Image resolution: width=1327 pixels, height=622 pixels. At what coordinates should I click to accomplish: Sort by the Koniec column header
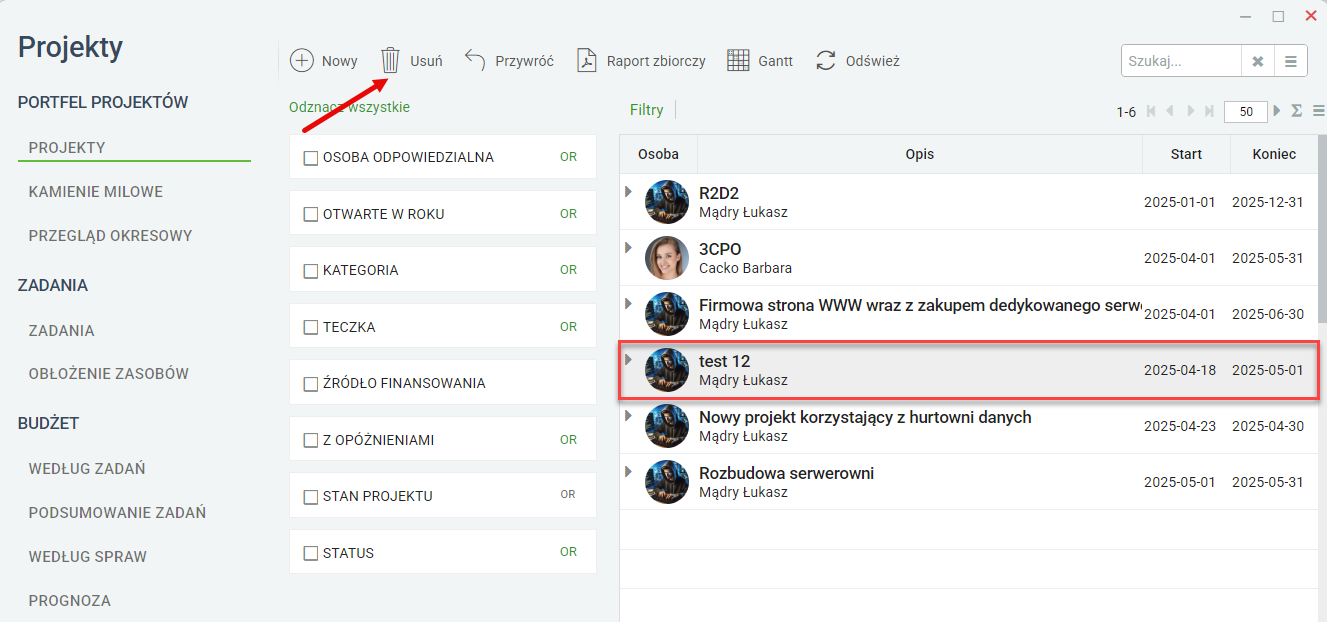click(x=1274, y=154)
